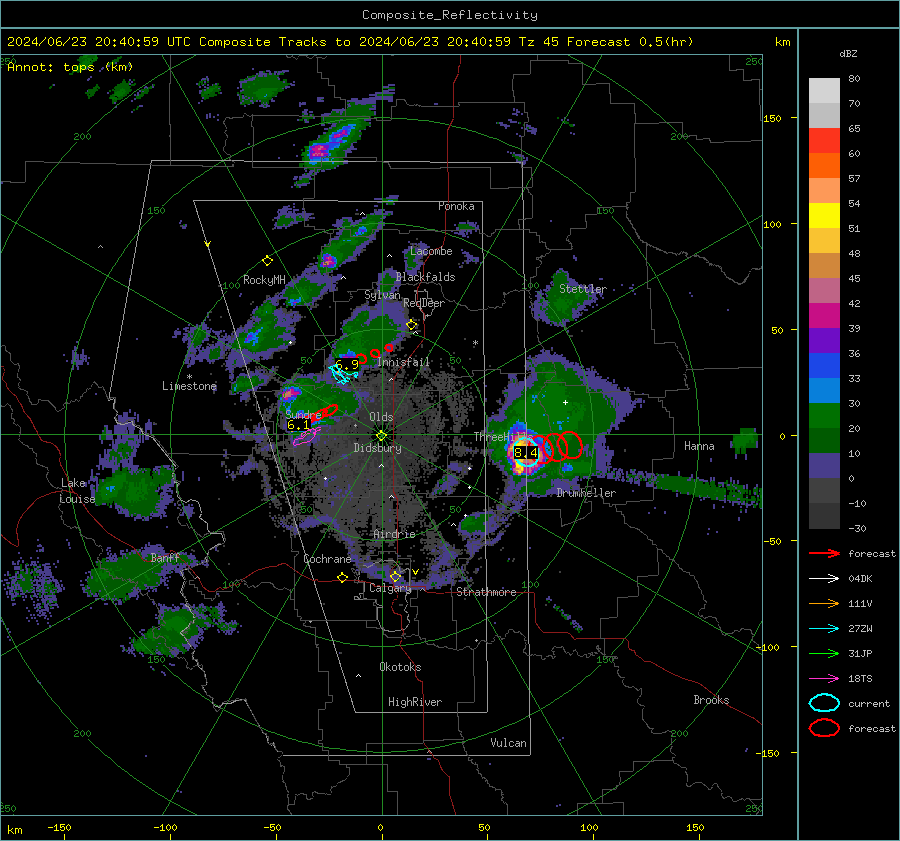This screenshot has height=841, width=900.
Task: Click the Composite_Reflectivity title
Action: (450, 15)
